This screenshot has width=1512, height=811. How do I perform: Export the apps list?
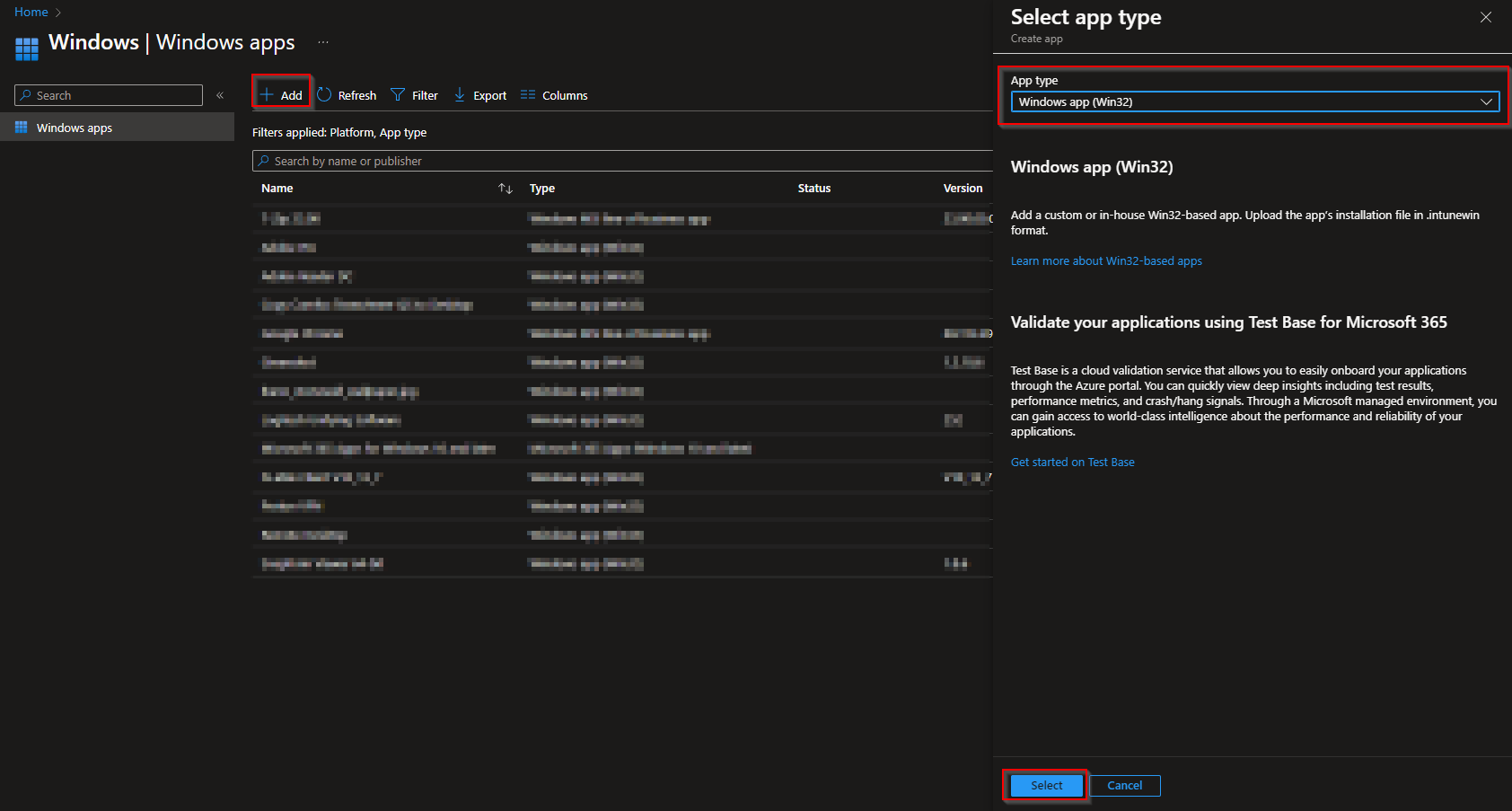click(x=480, y=94)
